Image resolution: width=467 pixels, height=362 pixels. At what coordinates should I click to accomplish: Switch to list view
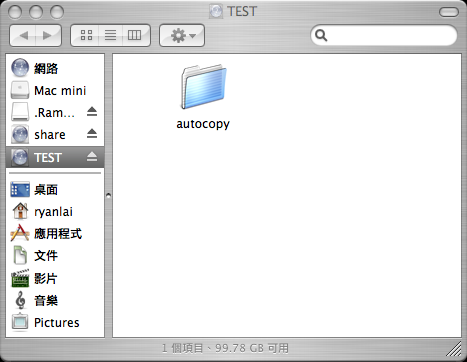[x=111, y=35]
